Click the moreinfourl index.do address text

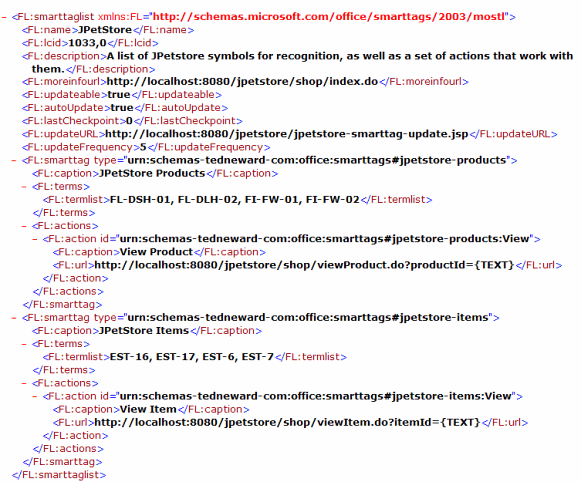(x=242, y=82)
